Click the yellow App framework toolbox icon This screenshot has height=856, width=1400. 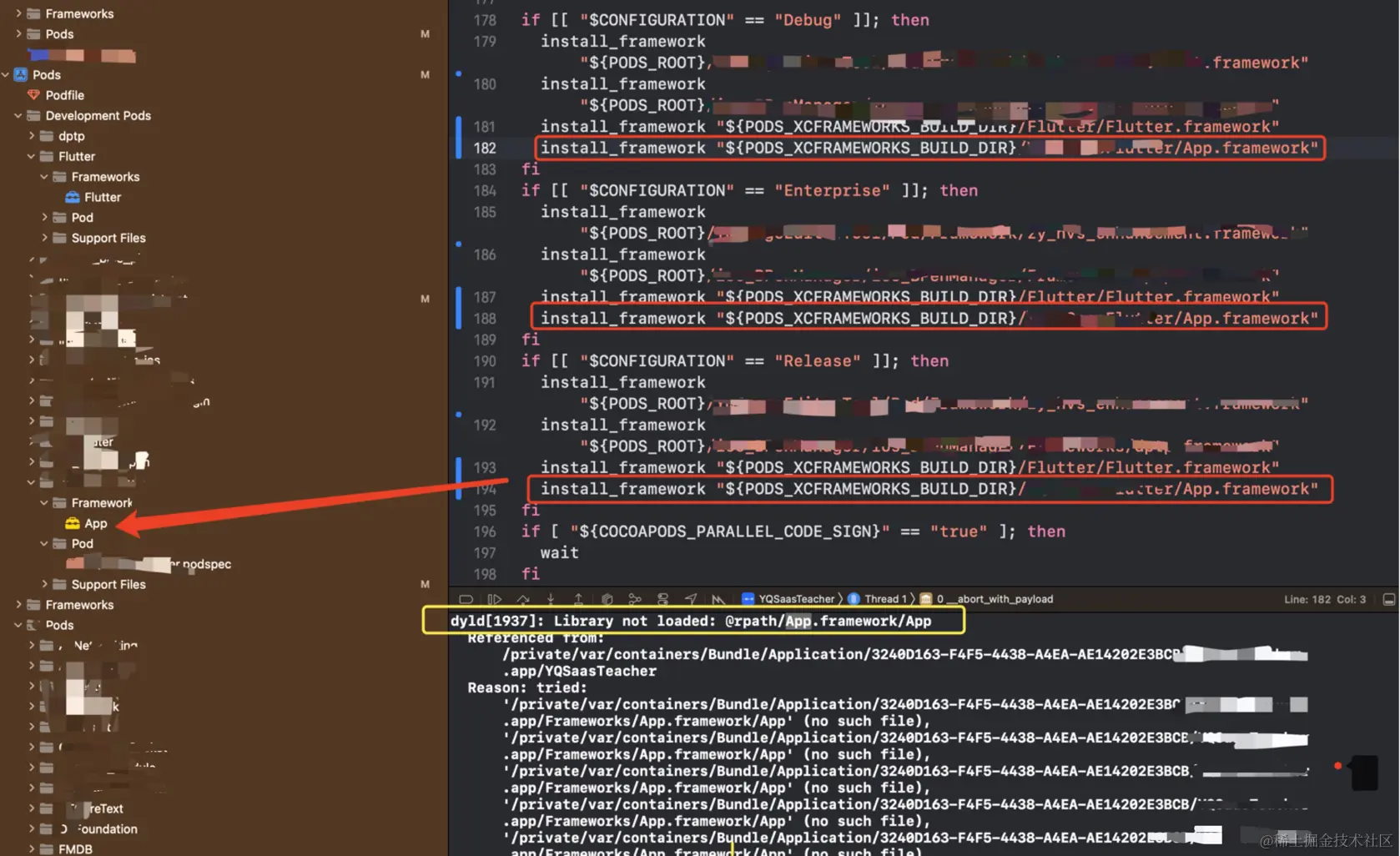click(73, 523)
